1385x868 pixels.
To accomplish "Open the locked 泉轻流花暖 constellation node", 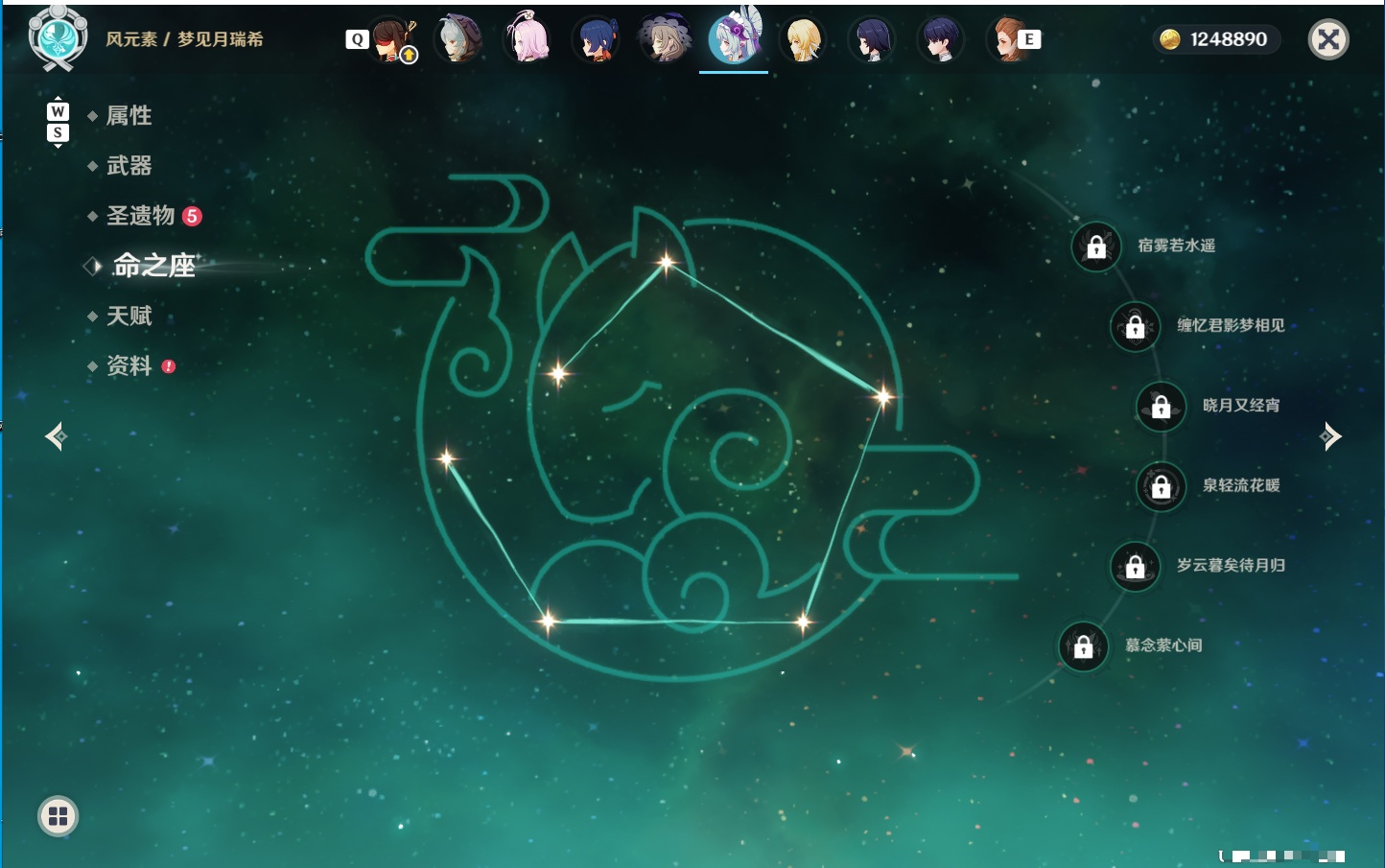I will coord(1161,486).
